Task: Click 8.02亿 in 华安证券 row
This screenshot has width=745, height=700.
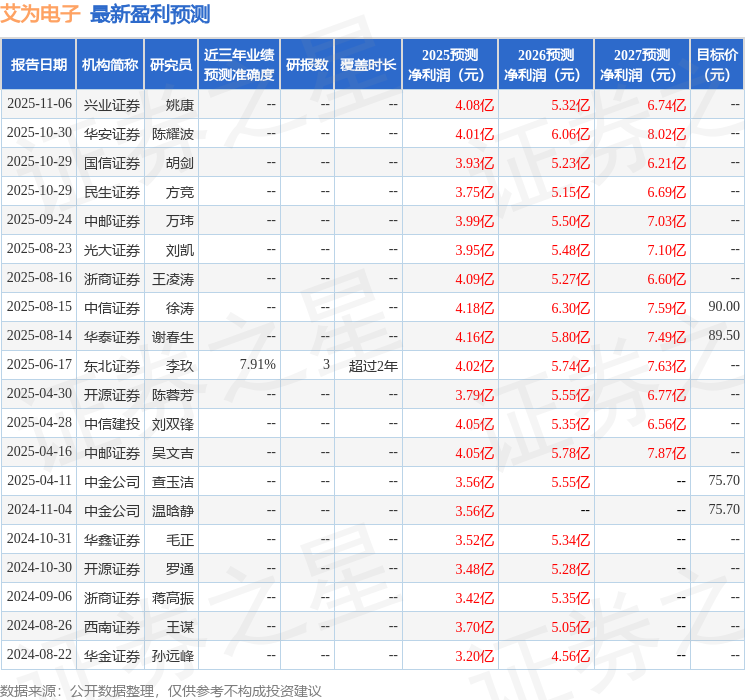Action: pyautogui.click(x=667, y=134)
